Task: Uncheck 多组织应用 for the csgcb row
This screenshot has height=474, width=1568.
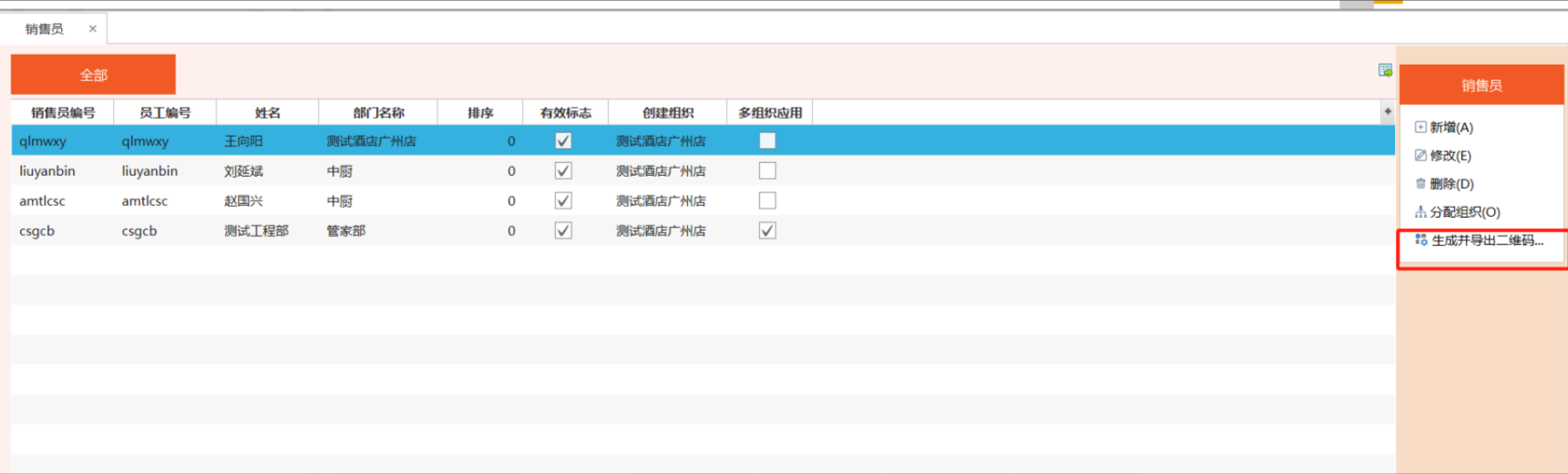Action: 767,231
